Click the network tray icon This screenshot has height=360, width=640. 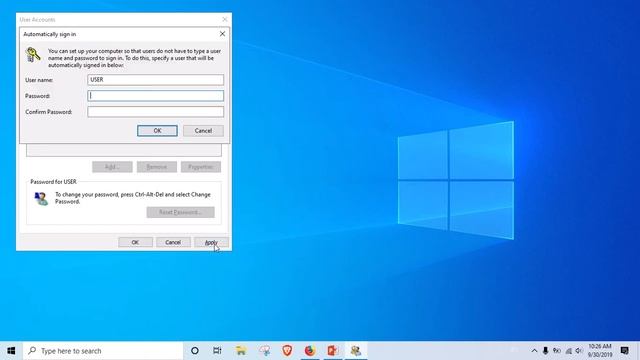569,351
